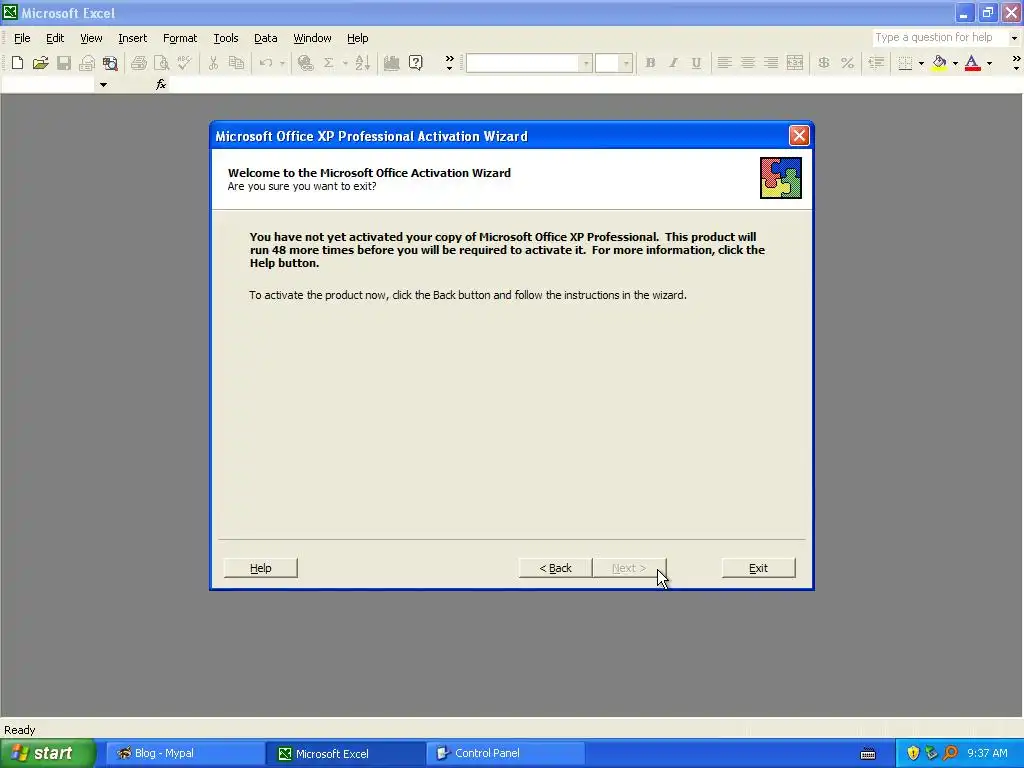Open the Insert menu
Viewport: 1024px width, 768px height.
click(133, 38)
